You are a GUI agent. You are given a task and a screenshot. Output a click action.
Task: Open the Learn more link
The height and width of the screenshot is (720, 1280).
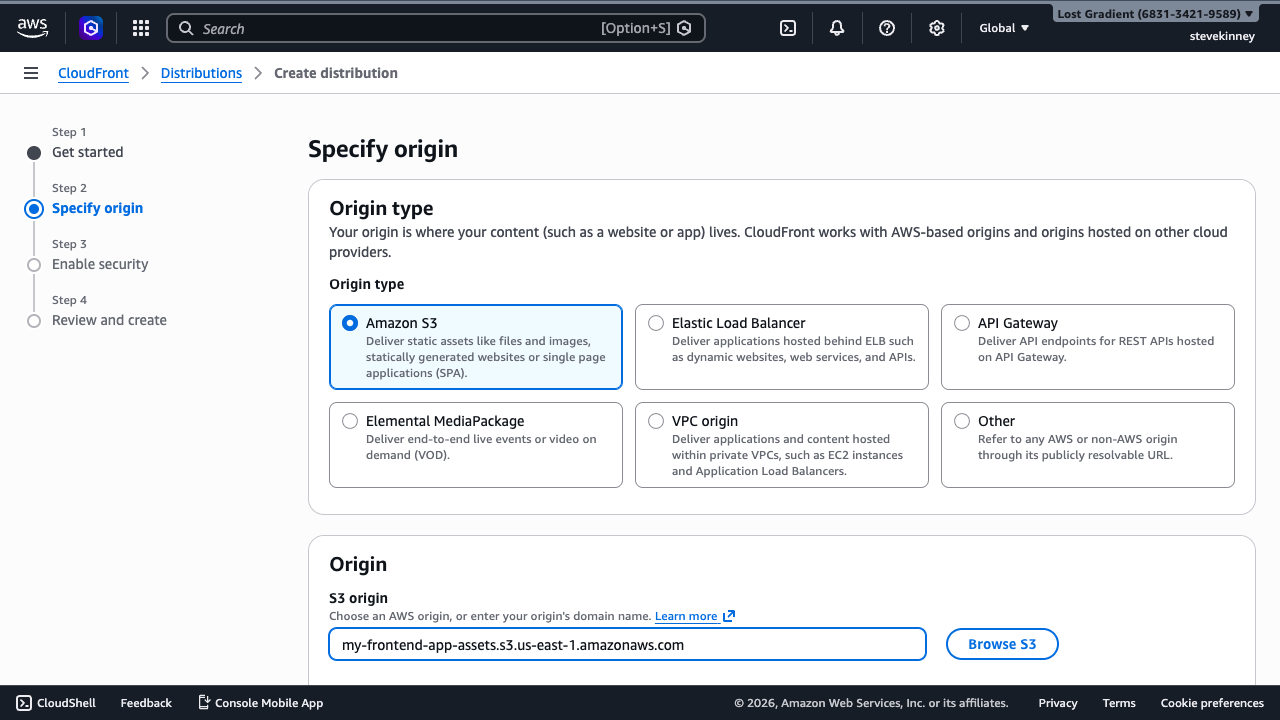coord(686,616)
